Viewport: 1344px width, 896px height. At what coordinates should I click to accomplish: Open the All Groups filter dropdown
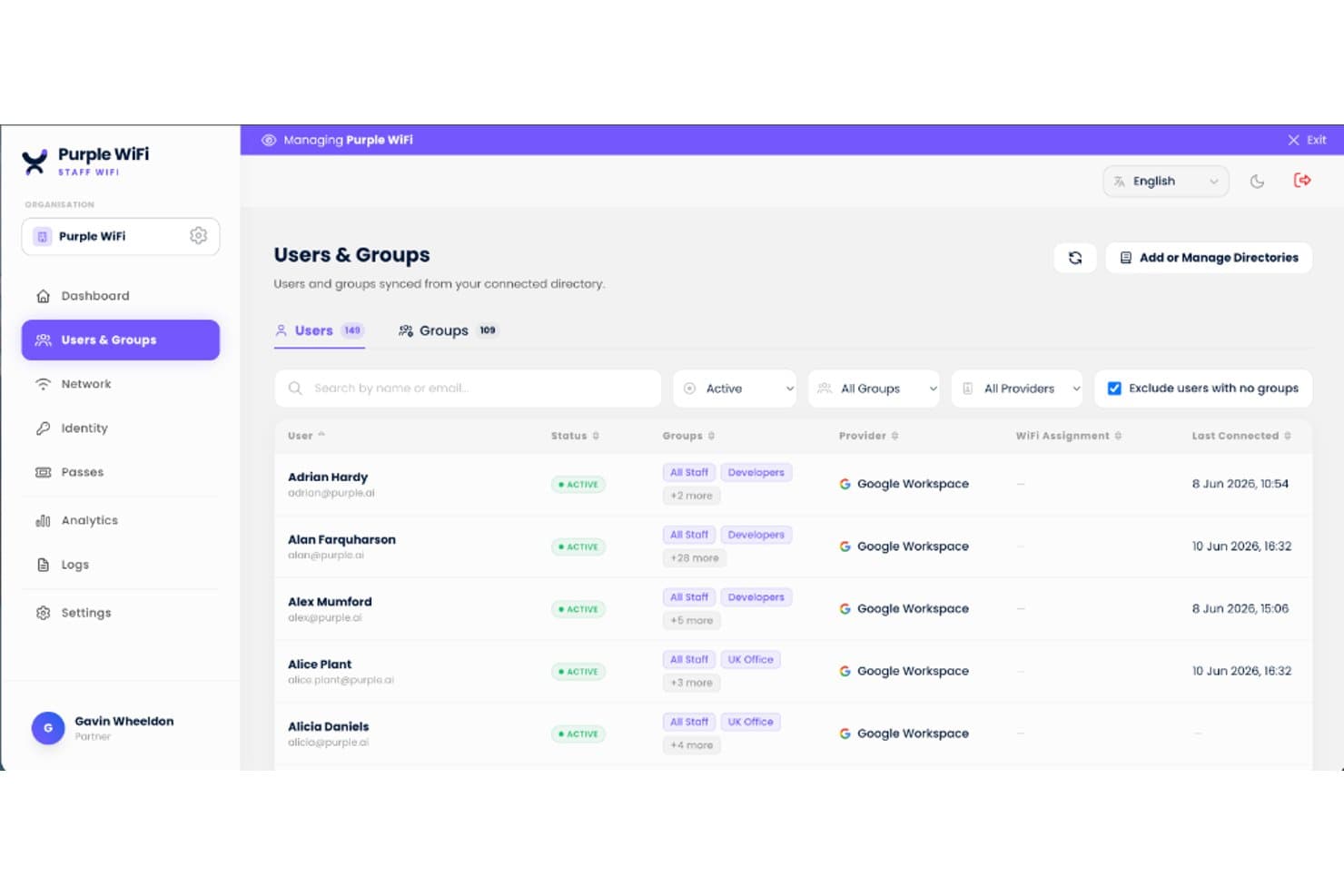[x=874, y=389]
